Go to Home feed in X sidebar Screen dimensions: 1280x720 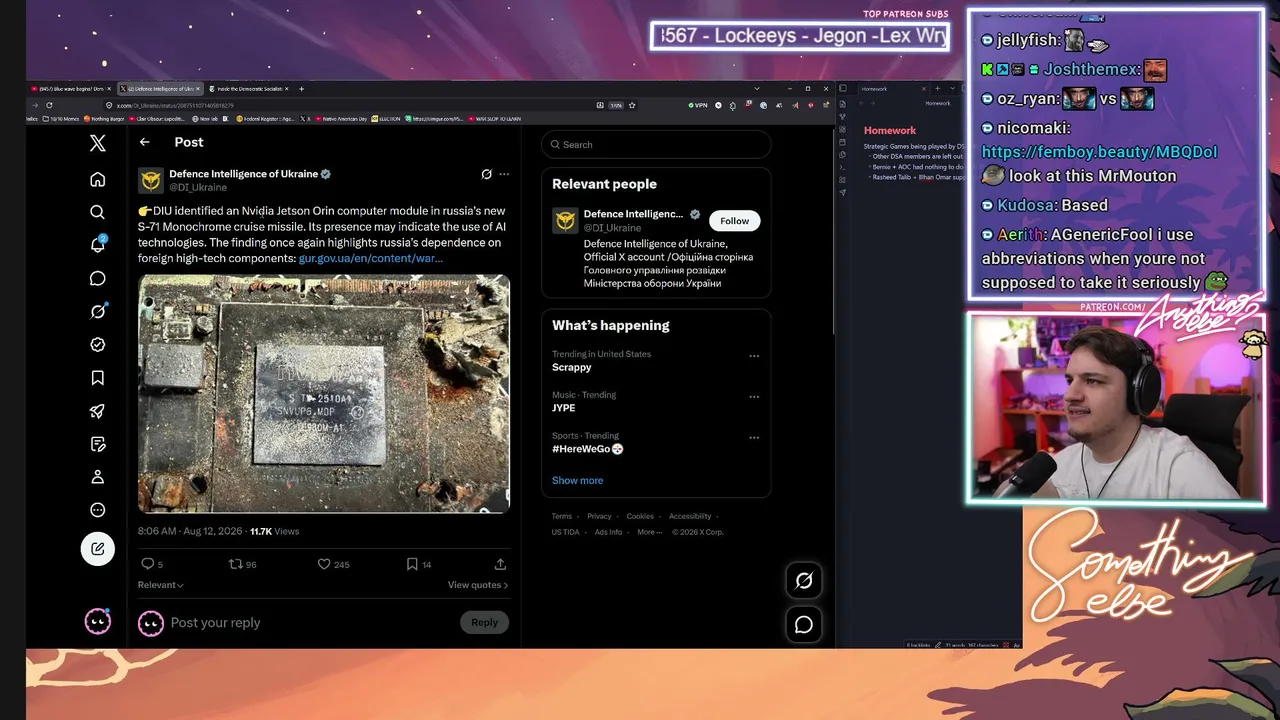(x=97, y=179)
